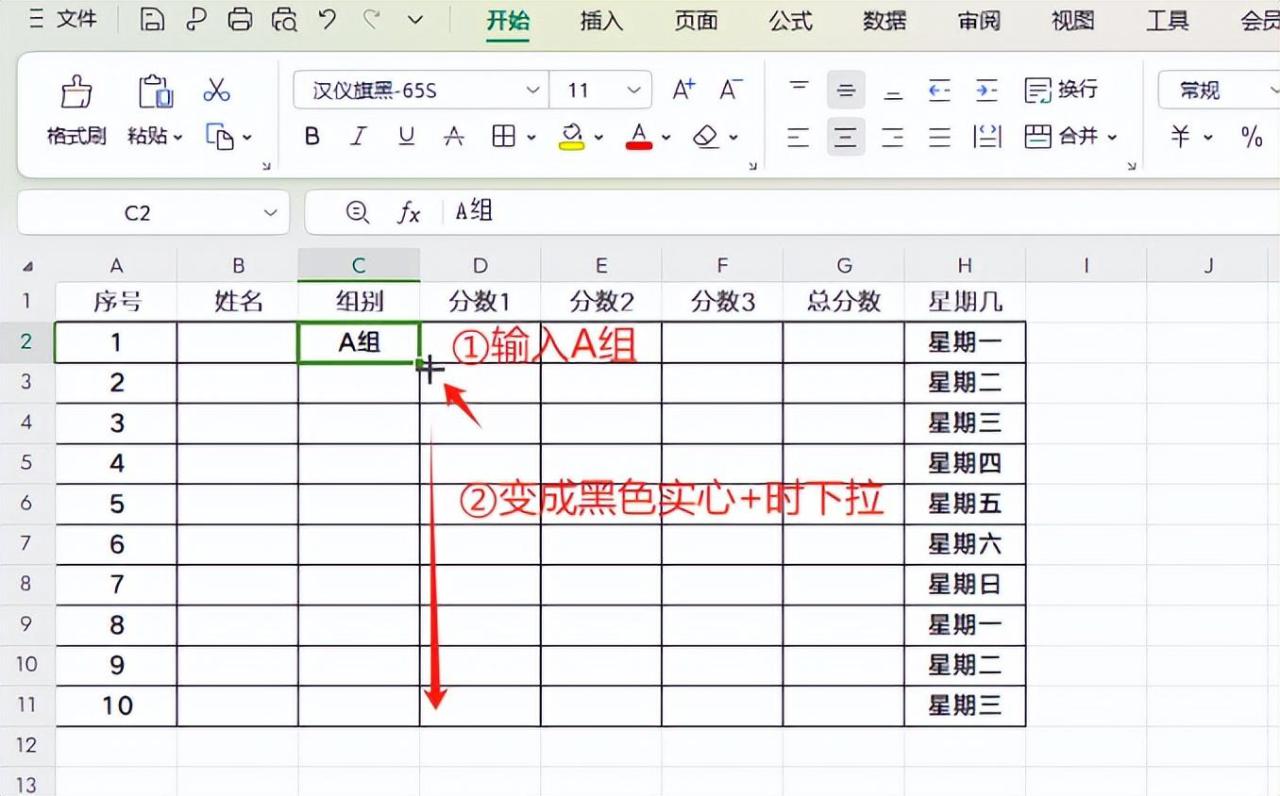The width and height of the screenshot is (1280, 796).
Task: Open the font color dropdown arrow
Action: pos(667,137)
